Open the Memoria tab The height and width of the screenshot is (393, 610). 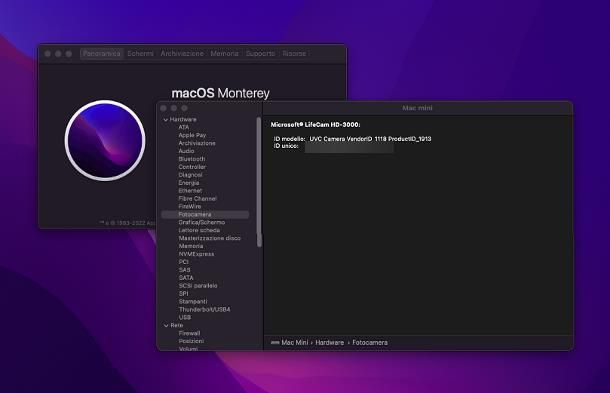pos(224,53)
